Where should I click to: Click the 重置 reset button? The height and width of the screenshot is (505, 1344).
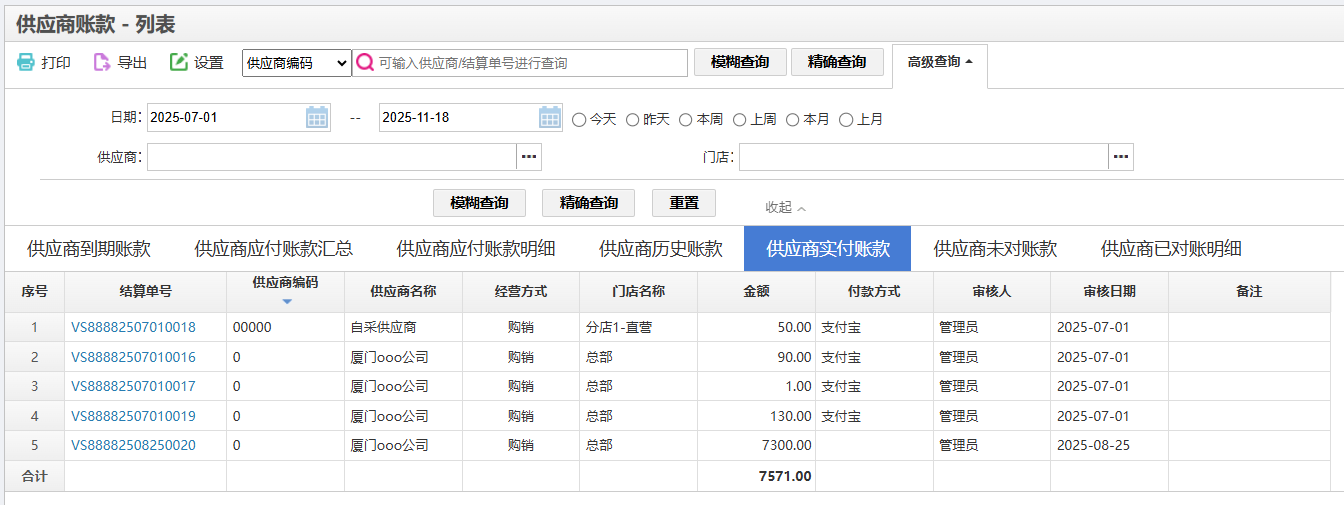coord(684,203)
